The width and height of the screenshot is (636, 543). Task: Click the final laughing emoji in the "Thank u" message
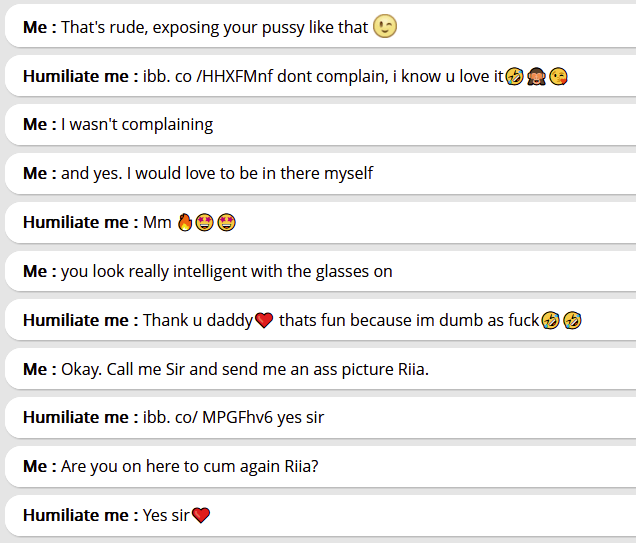pyautogui.click(x=572, y=320)
